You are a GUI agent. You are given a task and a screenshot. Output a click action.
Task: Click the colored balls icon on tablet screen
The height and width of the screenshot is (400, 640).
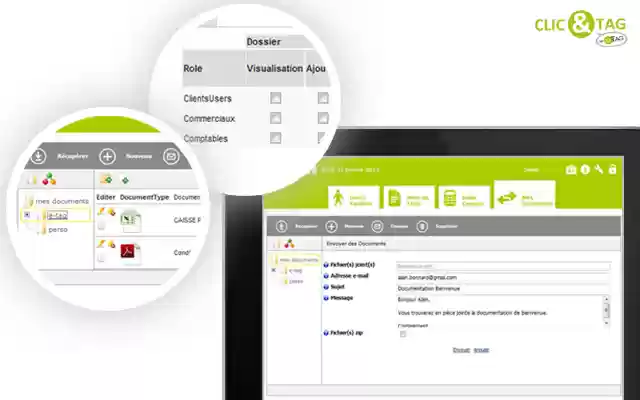click(x=289, y=244)
